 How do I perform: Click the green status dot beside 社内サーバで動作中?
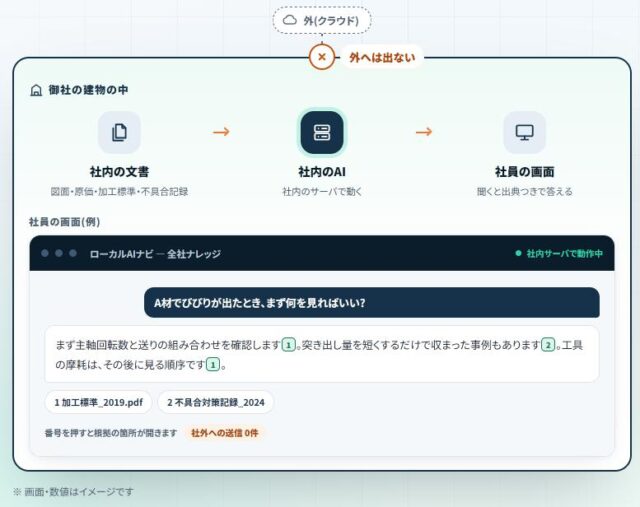click(518, 254)
